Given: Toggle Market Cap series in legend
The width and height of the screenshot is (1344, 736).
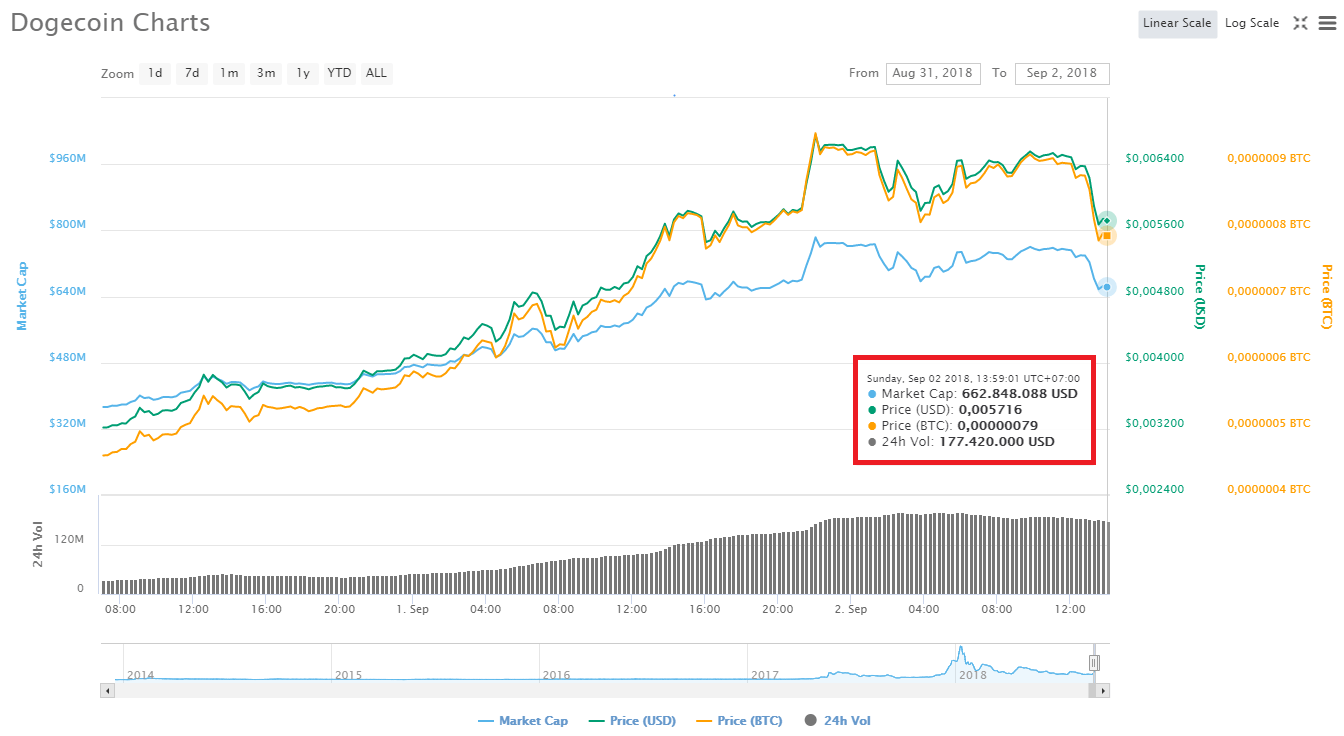Looking at the screenshot, I should click(523, 720).
